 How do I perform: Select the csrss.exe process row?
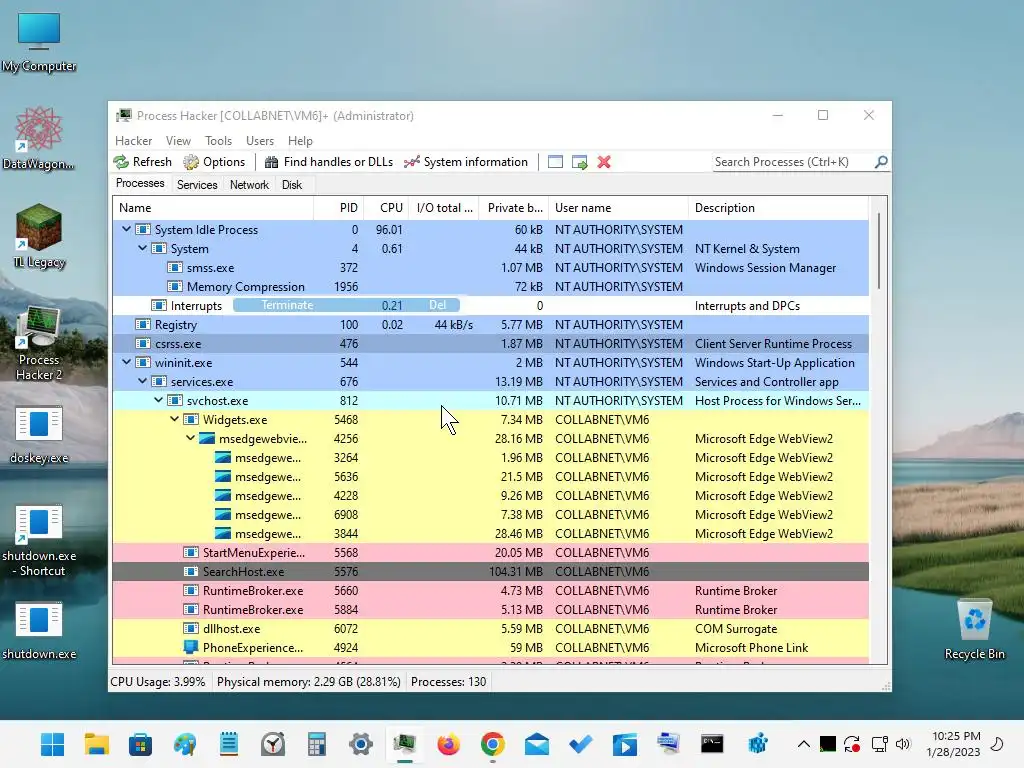490,344
